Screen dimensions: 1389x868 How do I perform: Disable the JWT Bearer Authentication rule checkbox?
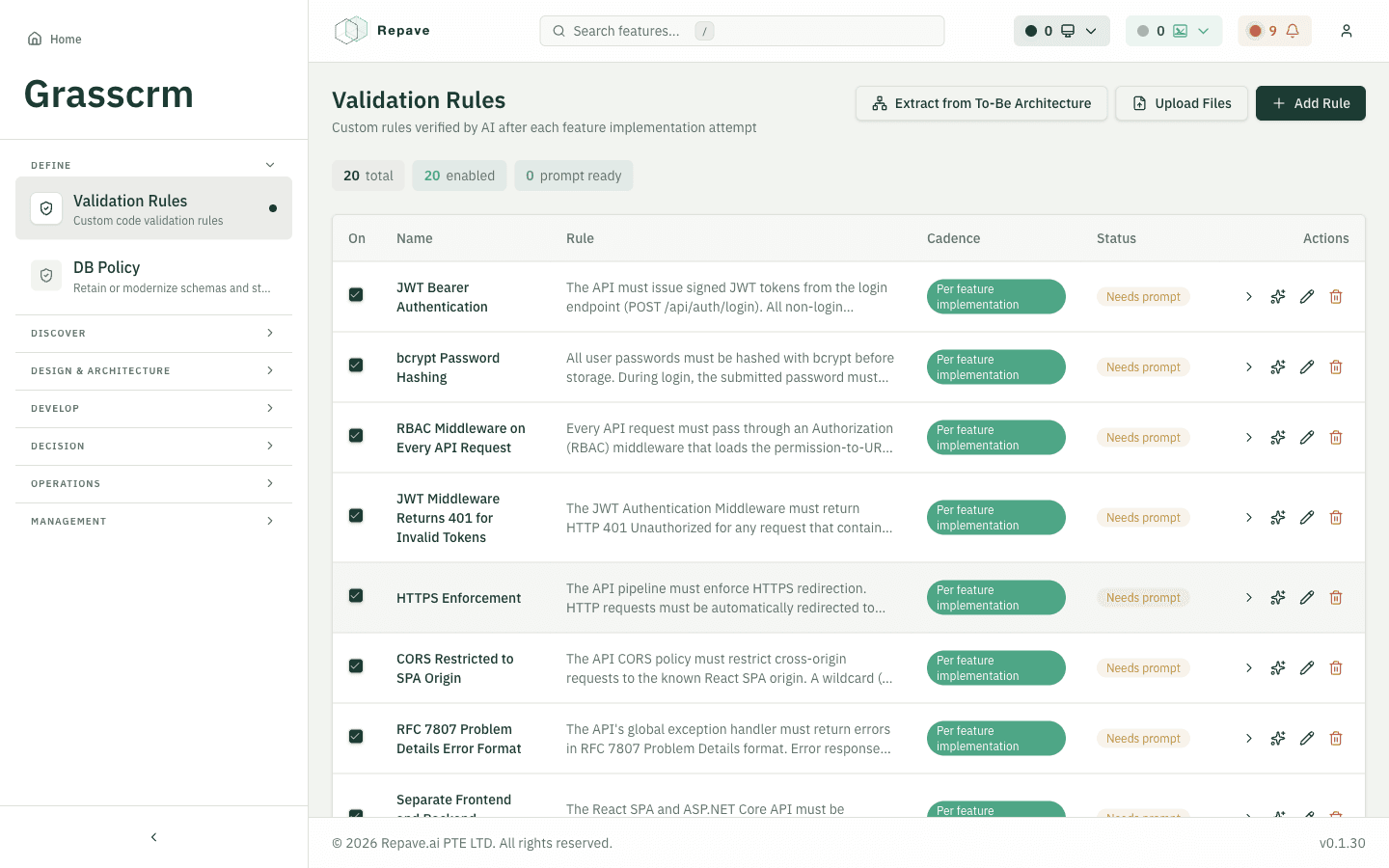(356, 295)
